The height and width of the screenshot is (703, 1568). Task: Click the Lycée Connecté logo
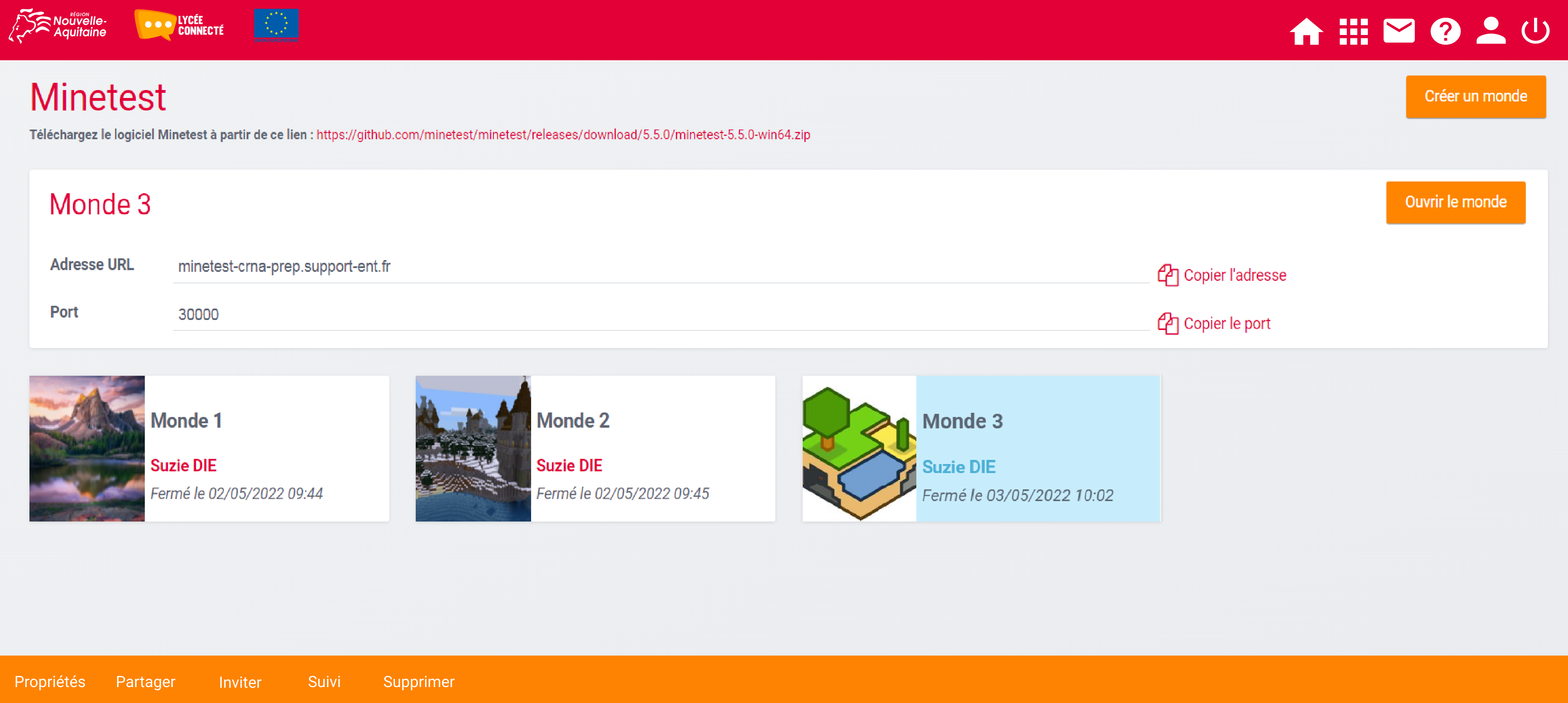[179, 26]
